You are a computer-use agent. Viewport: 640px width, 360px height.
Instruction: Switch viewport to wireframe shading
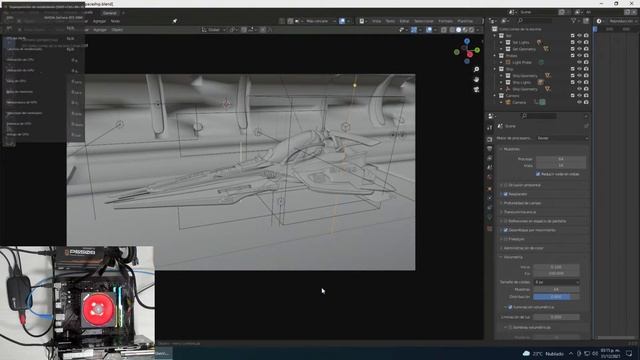[x=452, y=30]
